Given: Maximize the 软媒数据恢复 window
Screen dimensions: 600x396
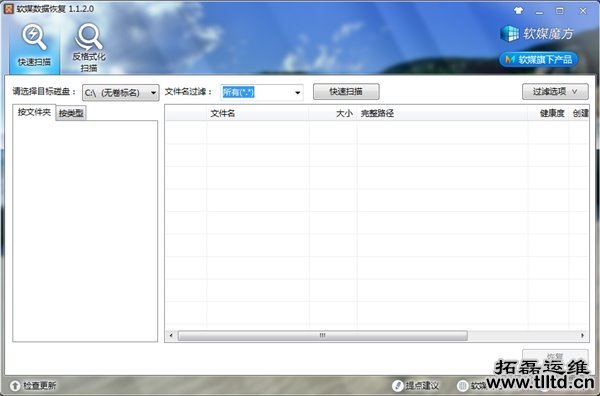Looking at the screenshot, I should point(560,11).
